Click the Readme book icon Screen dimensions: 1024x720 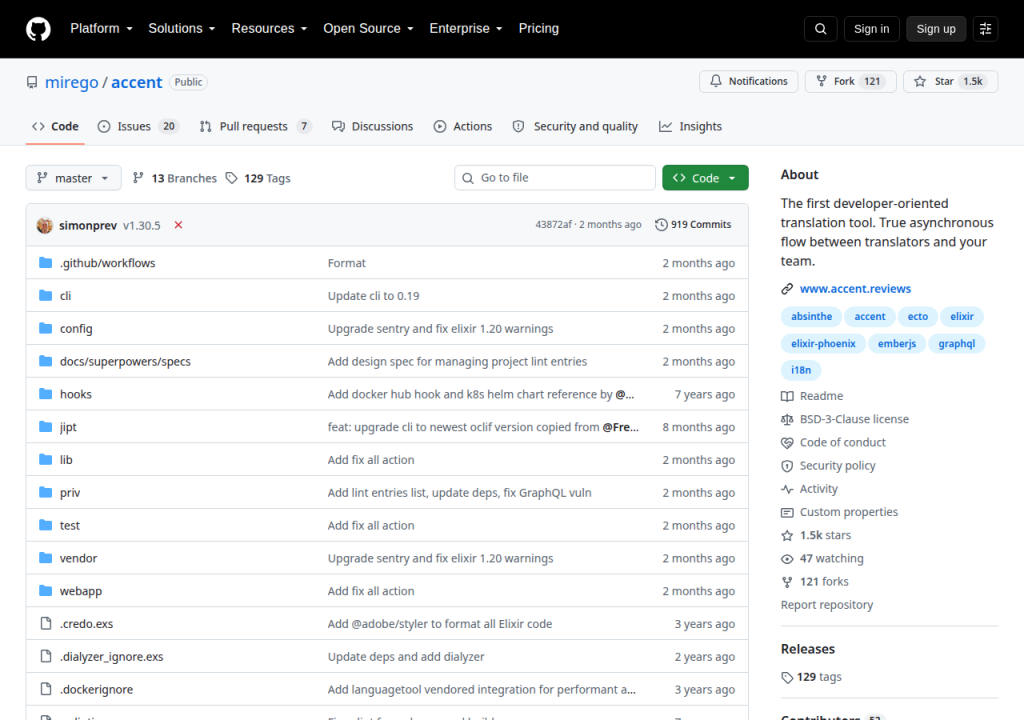787,396
